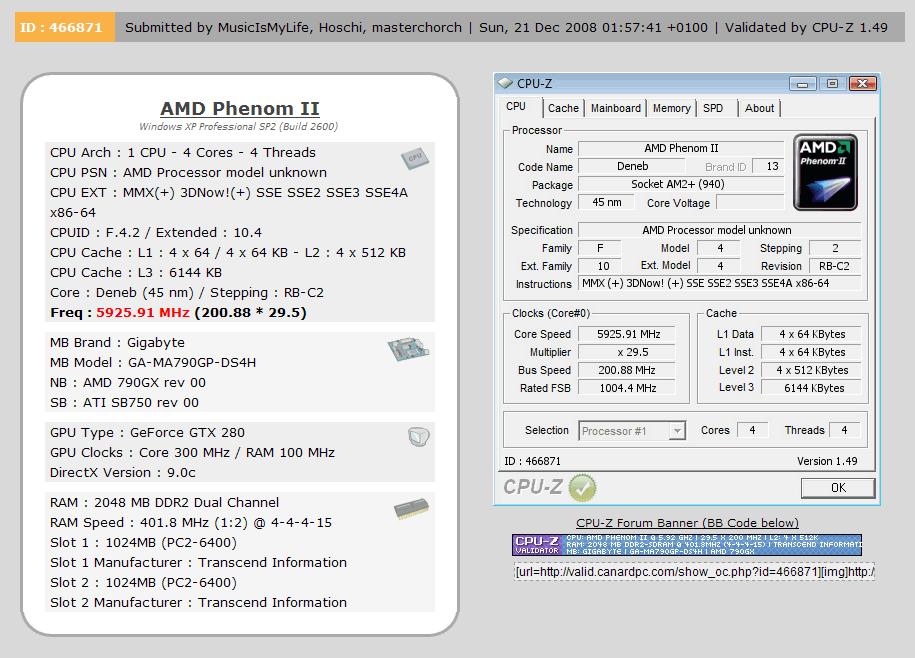Click the SB : ATI SB750 rev 00 line

pos(124,403)
